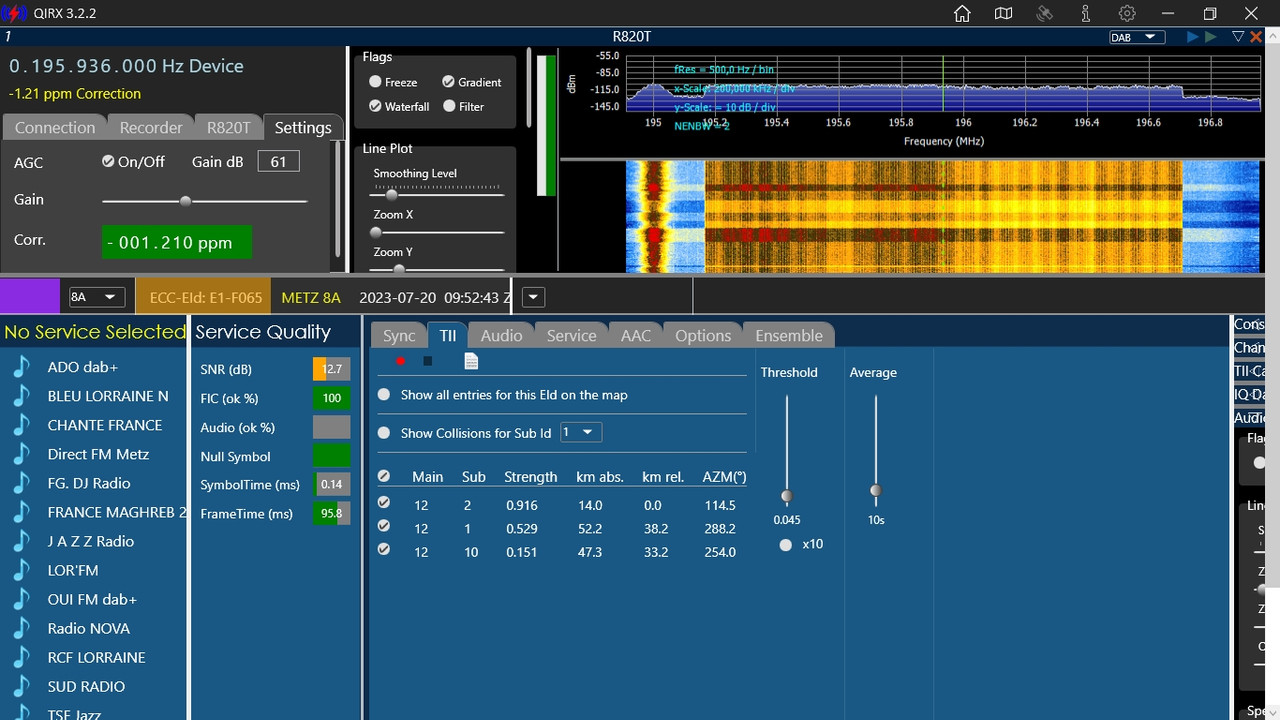
Task: Adjust the Gain slider handle
Action: click(185, 201)
